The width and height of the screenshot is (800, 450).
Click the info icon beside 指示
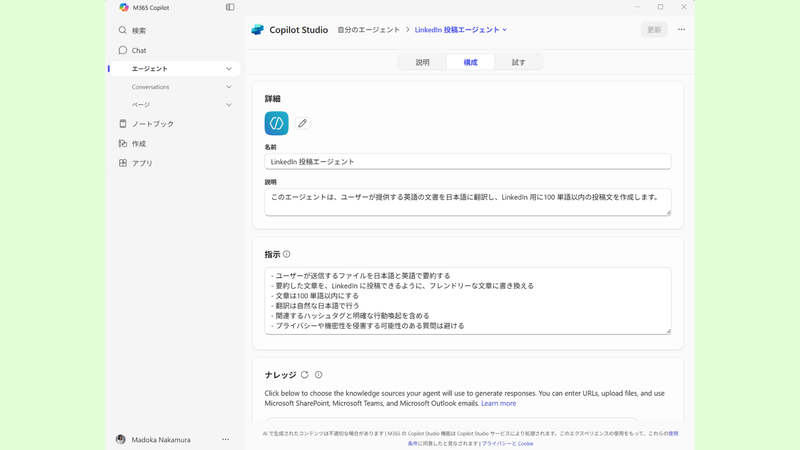click(287, 255)
